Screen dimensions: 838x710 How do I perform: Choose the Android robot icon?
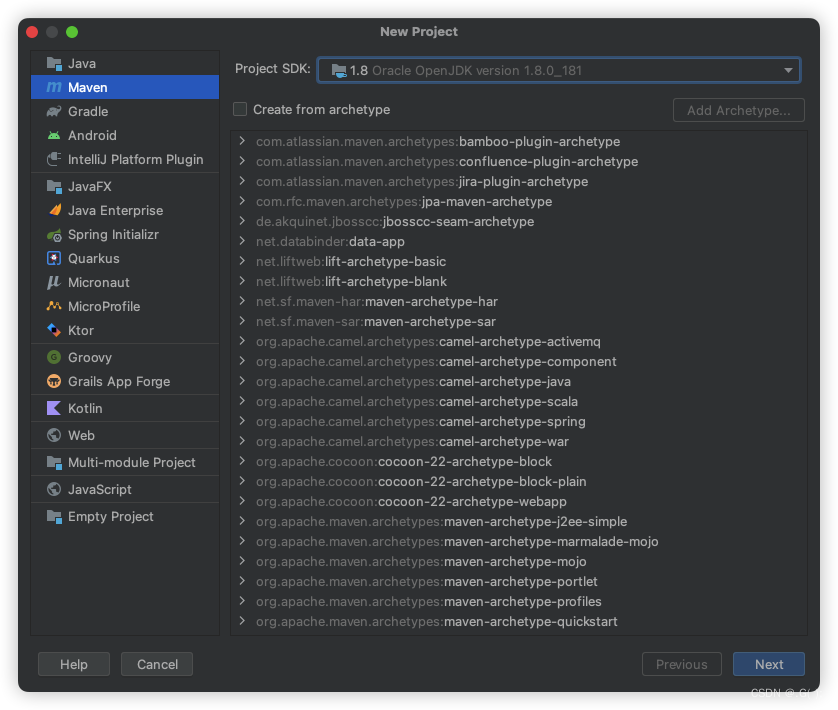point(54,135)
